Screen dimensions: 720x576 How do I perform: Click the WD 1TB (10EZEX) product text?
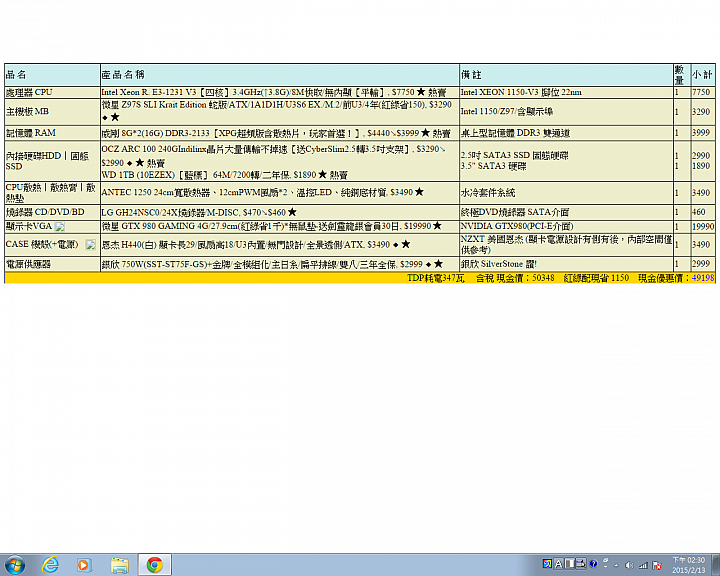pos(225,175)
